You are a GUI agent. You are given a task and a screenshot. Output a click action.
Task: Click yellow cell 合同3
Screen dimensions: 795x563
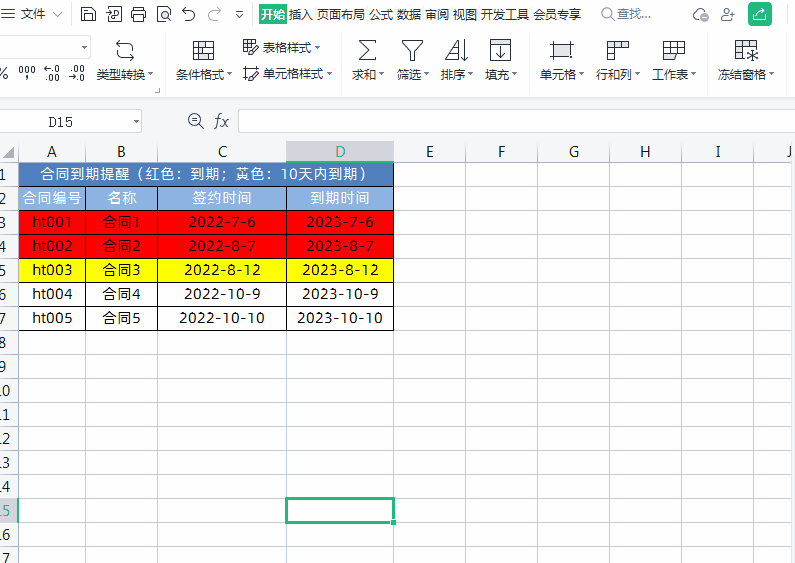pos(121,270)
